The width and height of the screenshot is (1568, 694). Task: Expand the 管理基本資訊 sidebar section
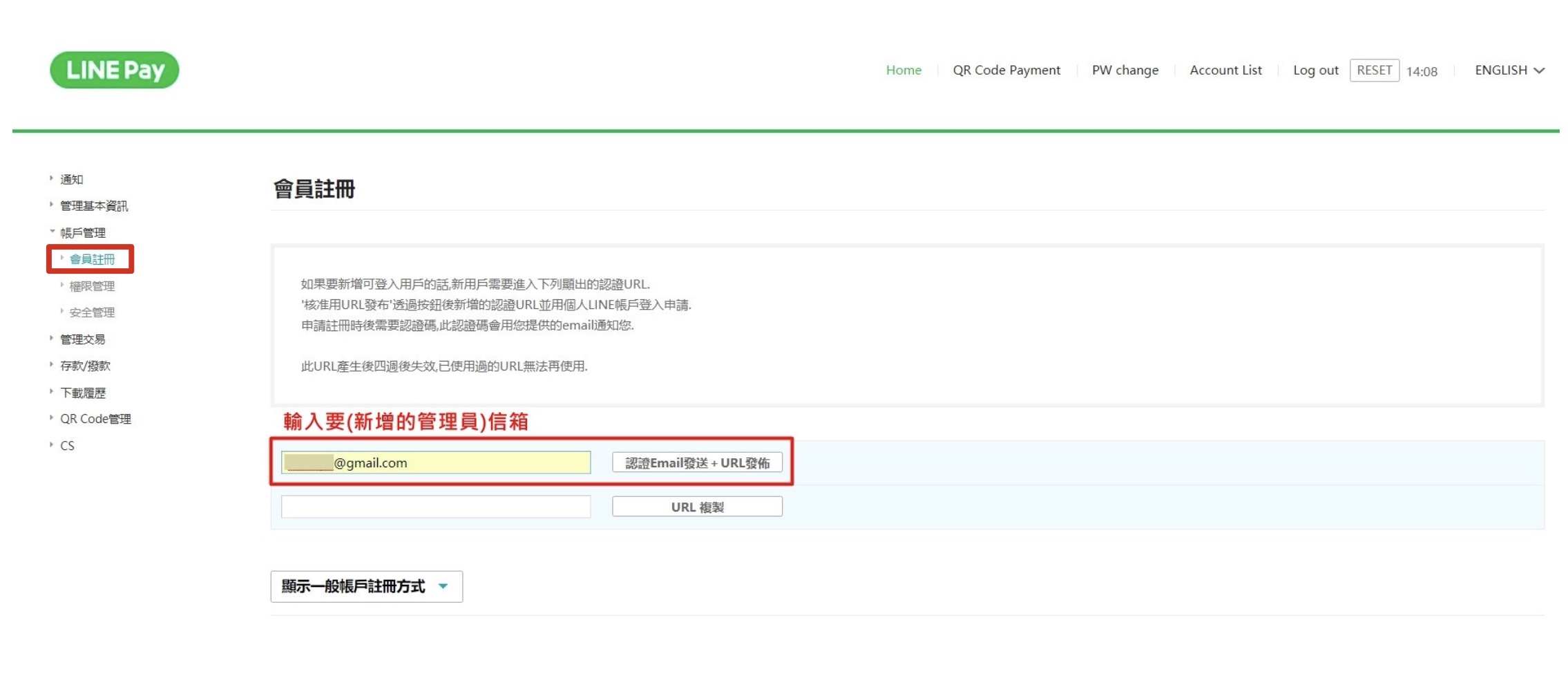[93, 206]
